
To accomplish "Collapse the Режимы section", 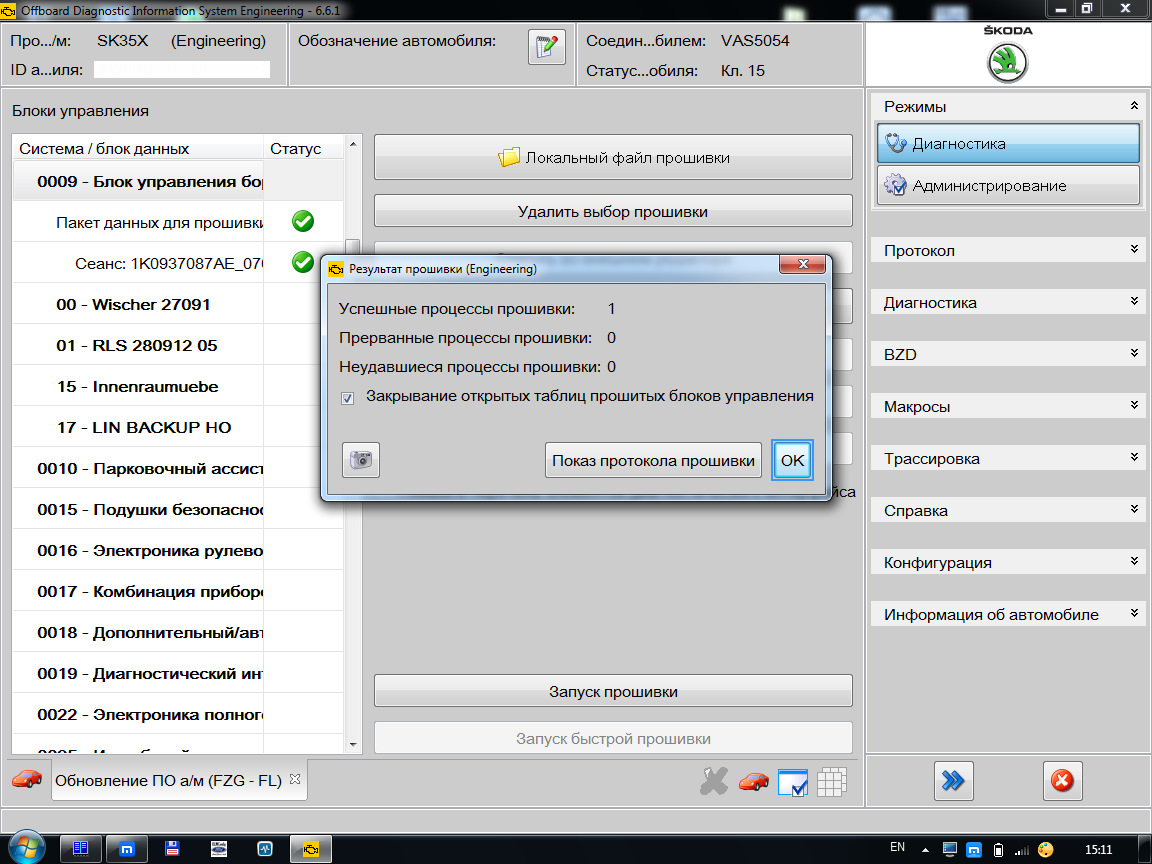I will point(1134,106).
